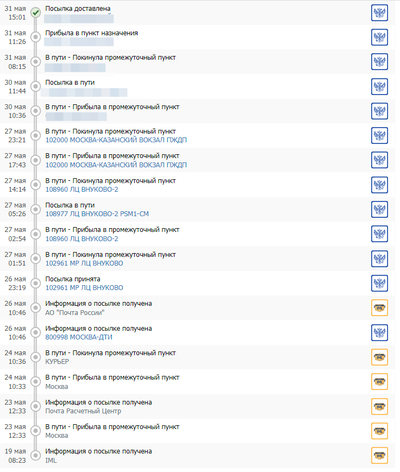Open link 102000 МОСКВА-КАЗАНСКИЙ ВОКЗАЛ at 17:43
The width and height of the screenshot is (400, 472).
(x=116, y=165)
